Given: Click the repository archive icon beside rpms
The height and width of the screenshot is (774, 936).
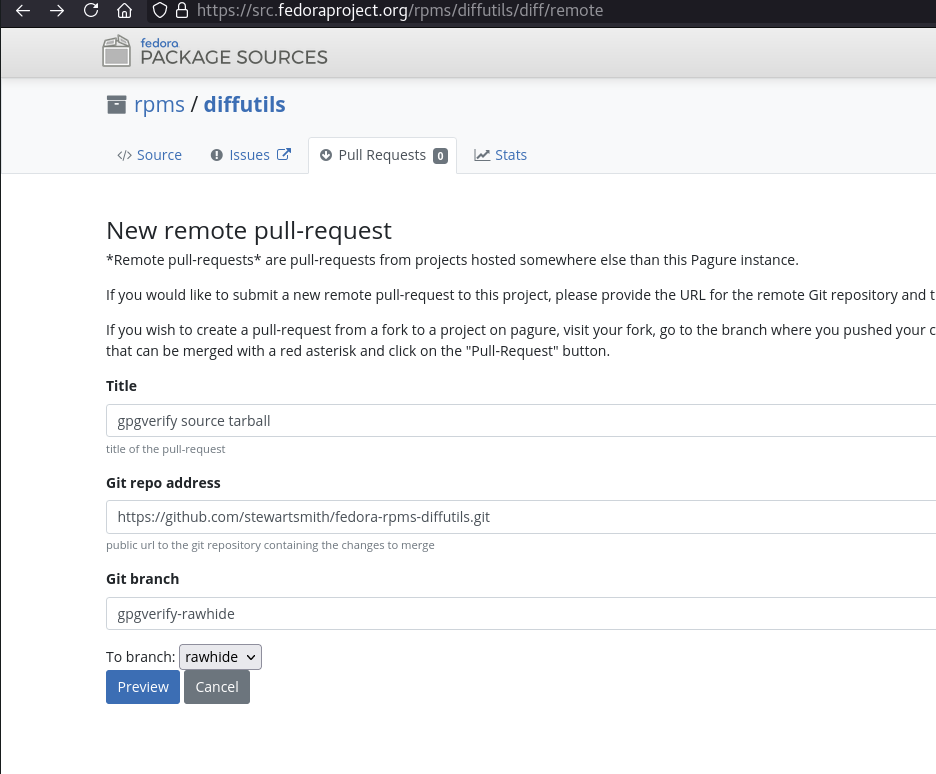Looking at the screenshot, I should tap(116, 104).
